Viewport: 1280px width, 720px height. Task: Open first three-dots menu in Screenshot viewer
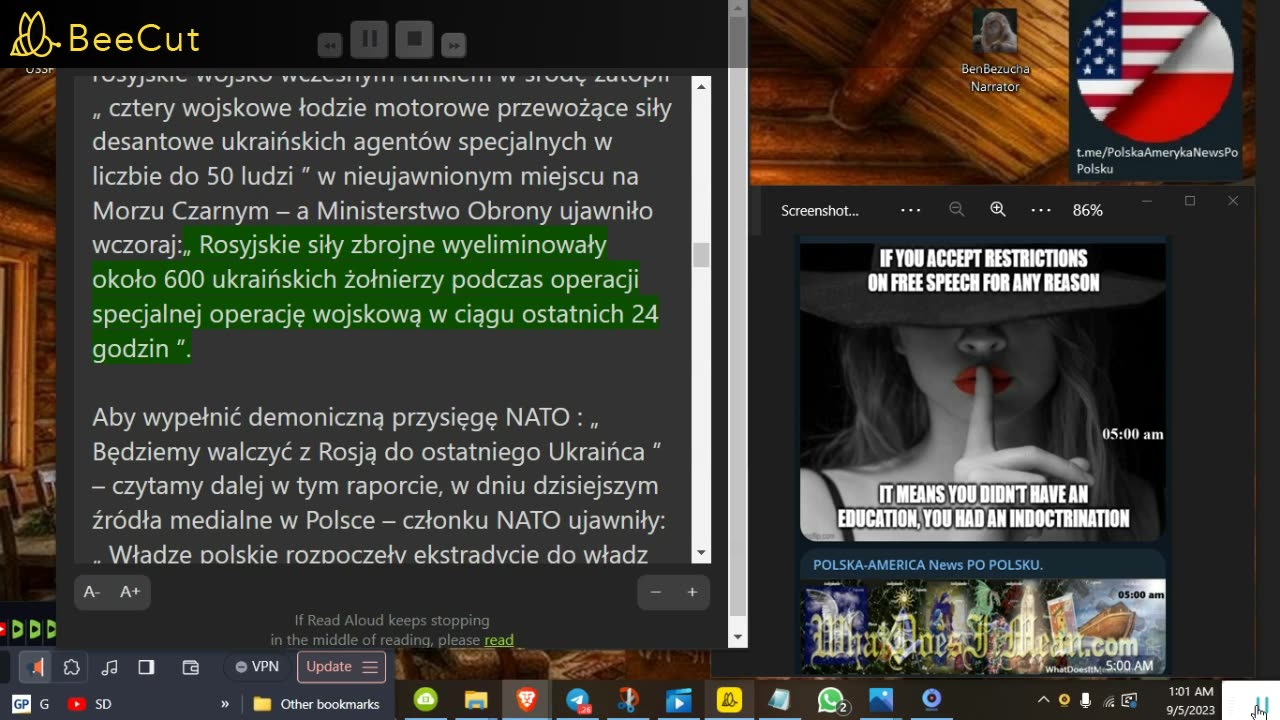(910, 210)
